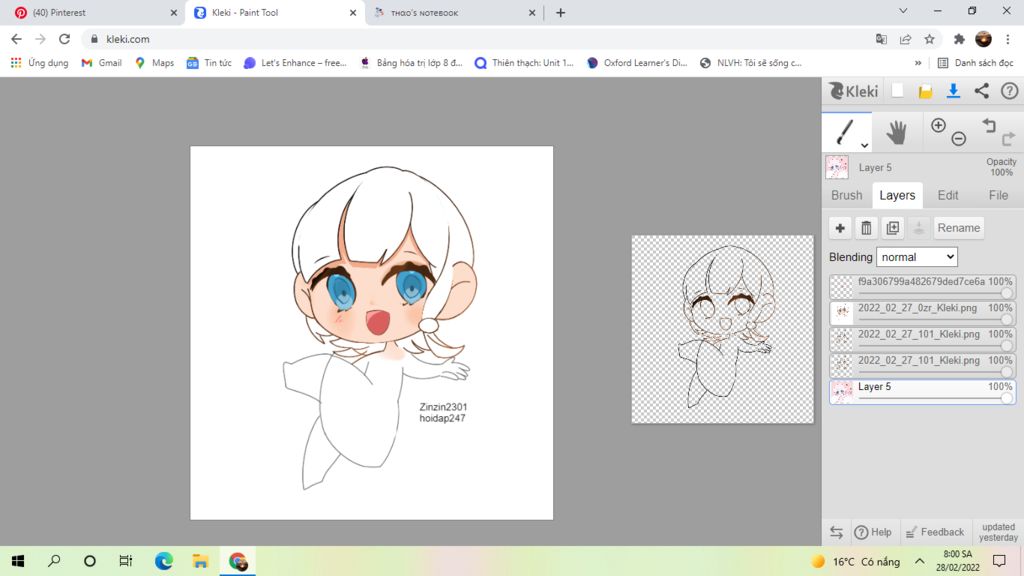Share the drawing via share icon
The height and width of the screenshot is (576, 1024).
(982, 91)
